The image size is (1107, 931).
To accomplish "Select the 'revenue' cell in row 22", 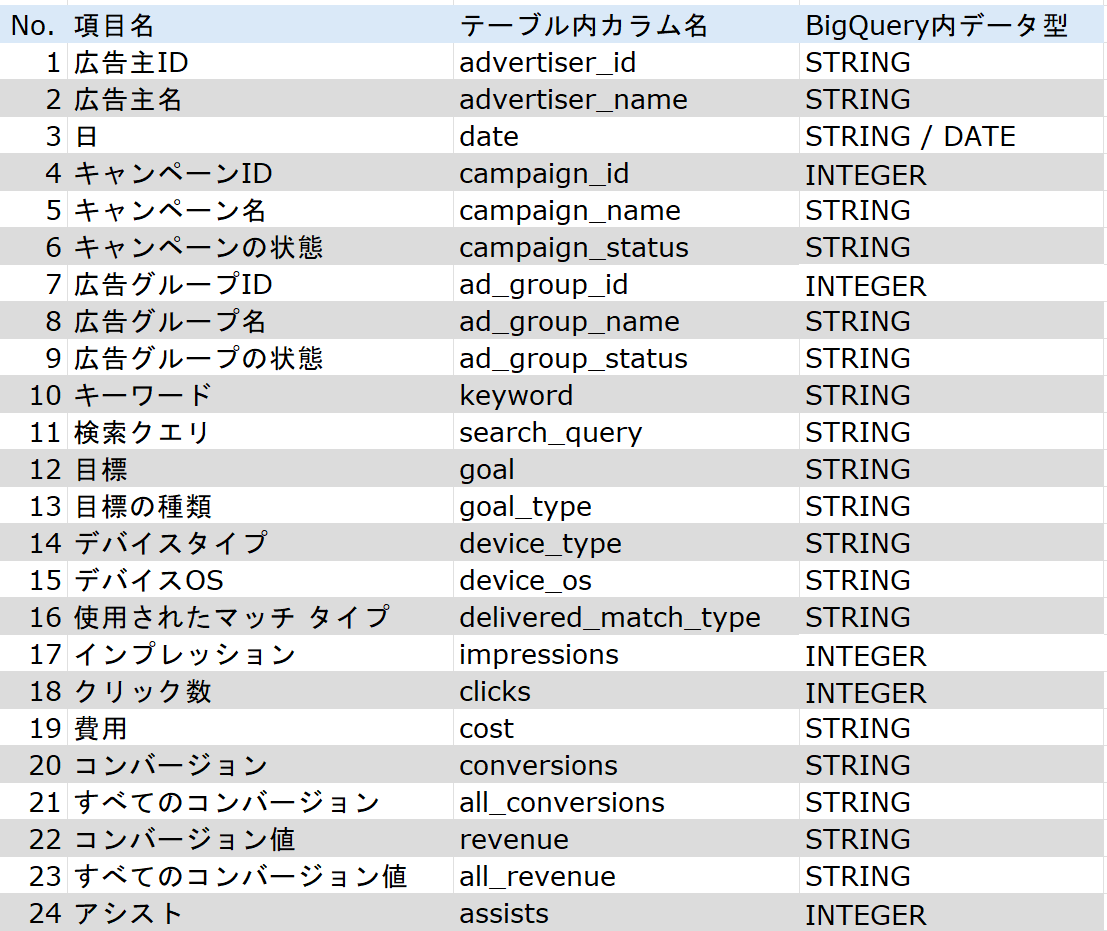I will click(626, 839).
